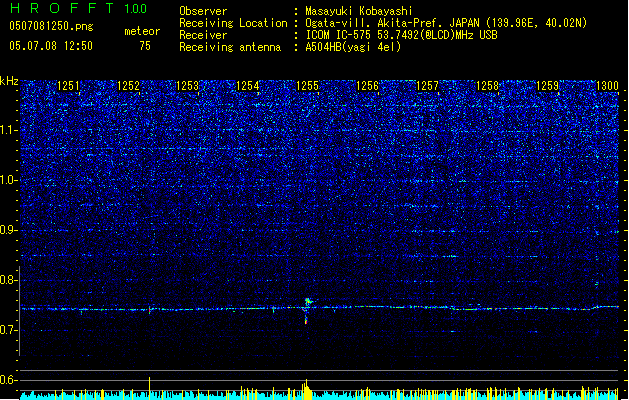
Task: Click the 1255 time marker
Action: point(307,86)
